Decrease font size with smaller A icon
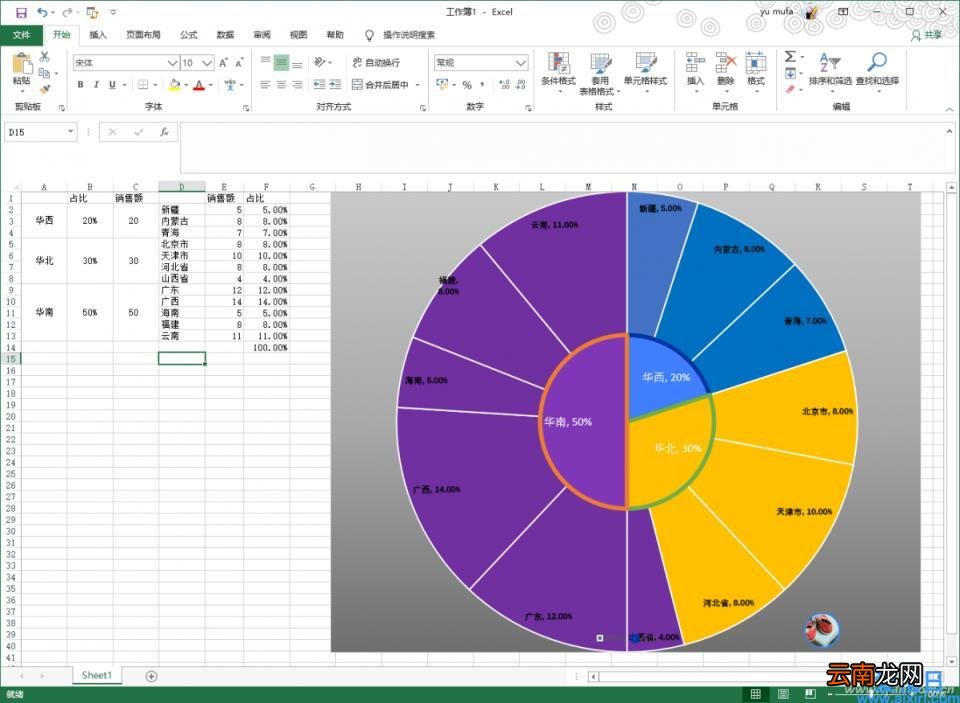Viewport: 960px width, 703px height. [239, 62]
